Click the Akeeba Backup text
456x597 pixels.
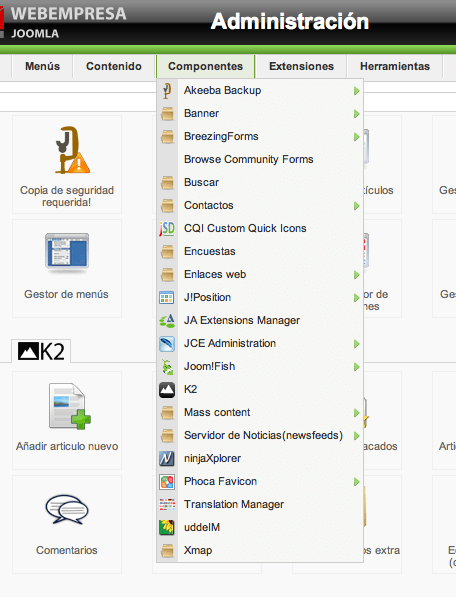coord(223,90)
